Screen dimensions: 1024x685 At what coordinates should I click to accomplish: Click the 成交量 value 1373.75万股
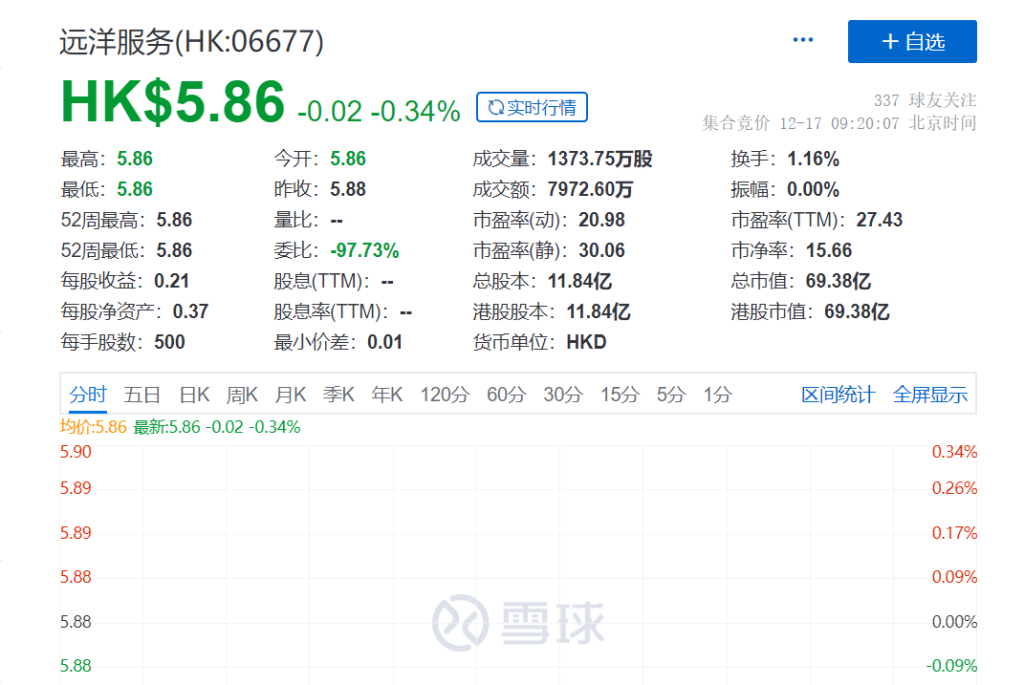pos(600,159)
